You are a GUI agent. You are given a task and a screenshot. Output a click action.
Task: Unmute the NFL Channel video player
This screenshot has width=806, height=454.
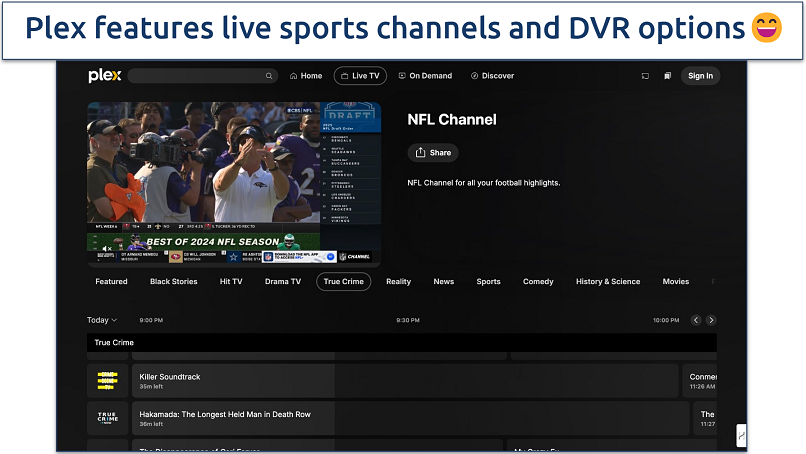[106, 248]
